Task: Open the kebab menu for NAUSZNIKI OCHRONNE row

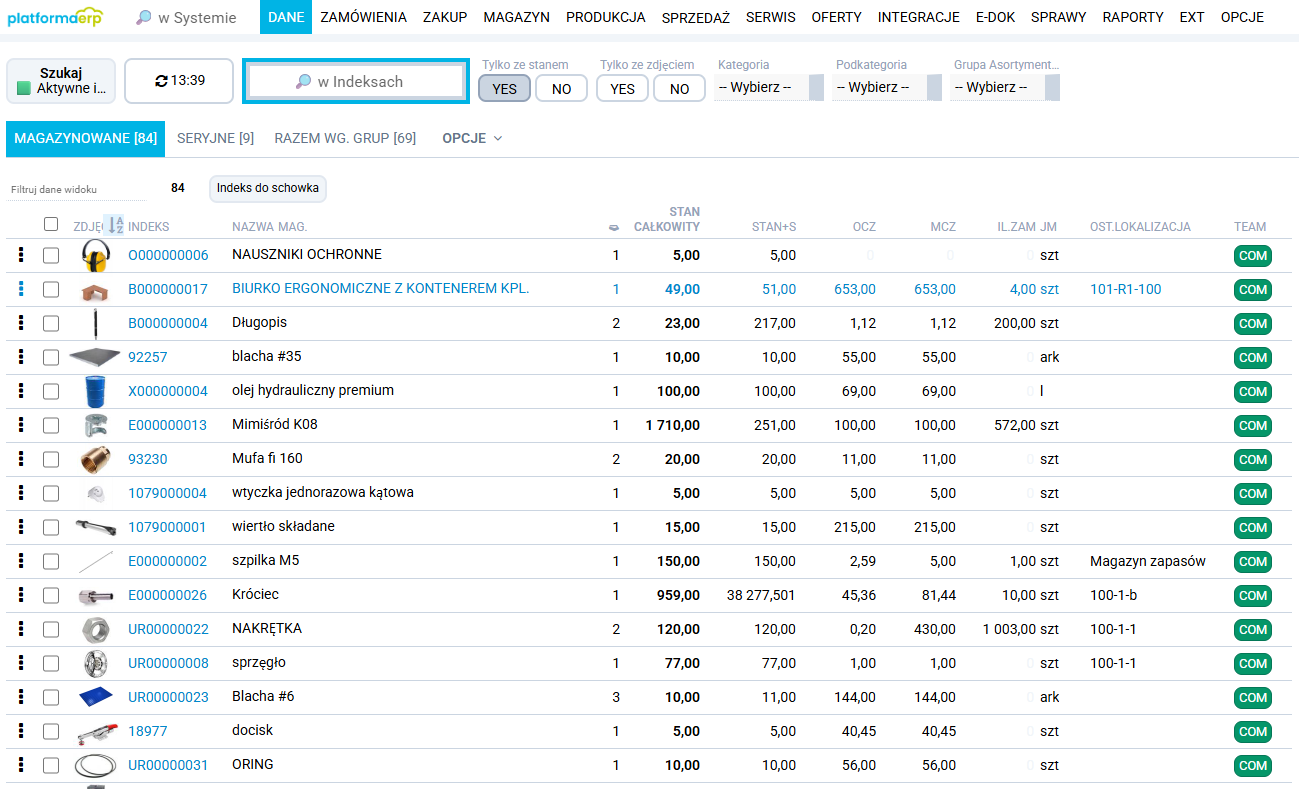Action: click(20, 255)
